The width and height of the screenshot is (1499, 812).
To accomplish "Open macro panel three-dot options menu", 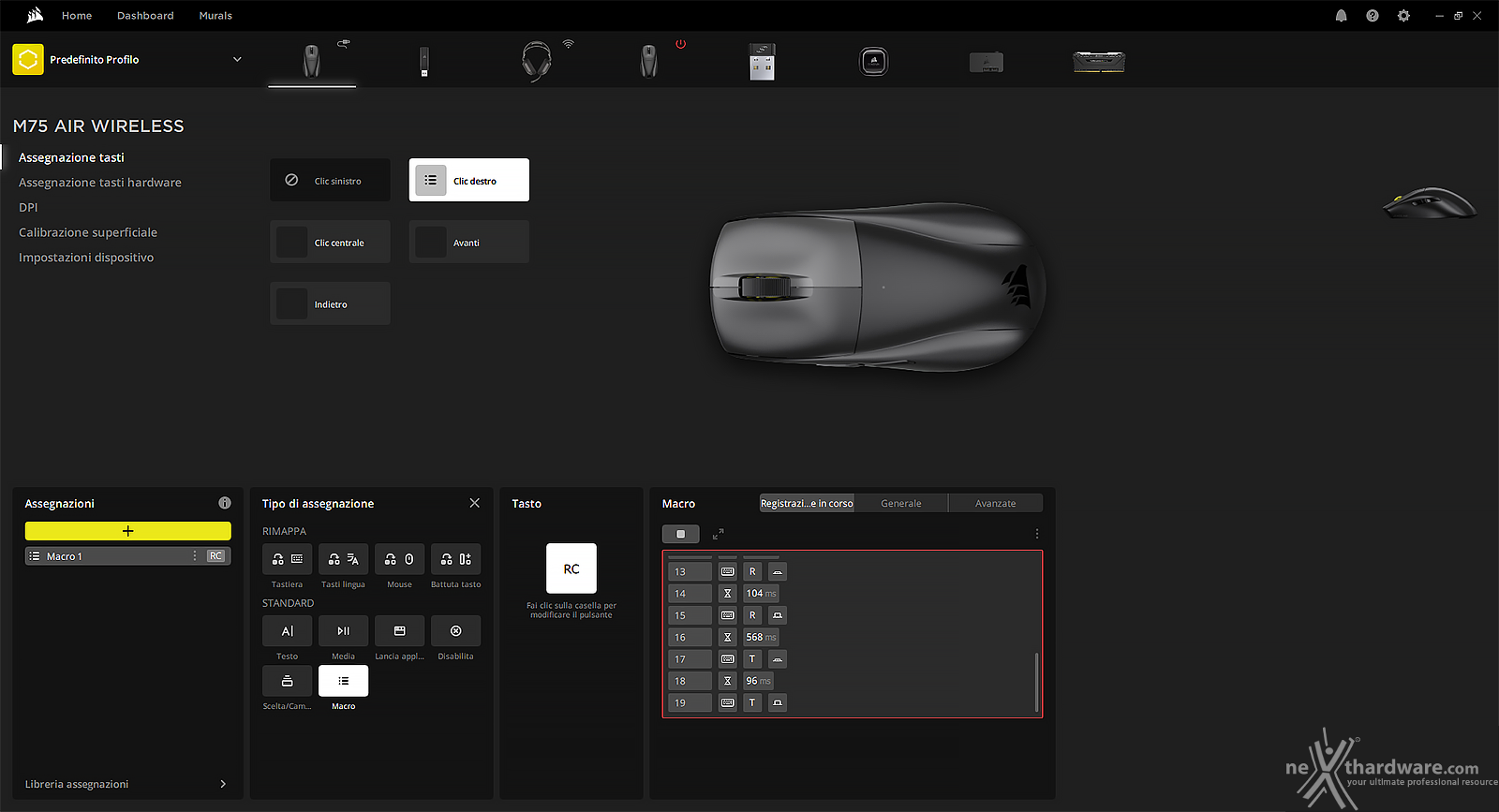I will (x=1037, y=534).
